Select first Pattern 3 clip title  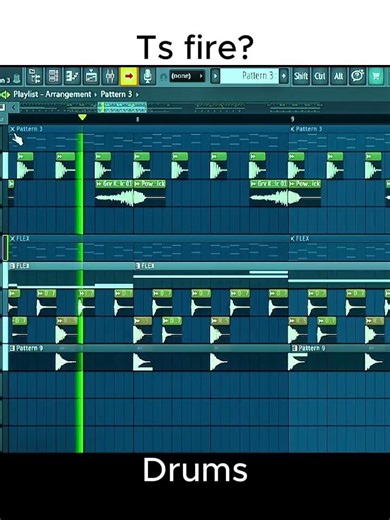pyautogui.click(x=29, y=129)
